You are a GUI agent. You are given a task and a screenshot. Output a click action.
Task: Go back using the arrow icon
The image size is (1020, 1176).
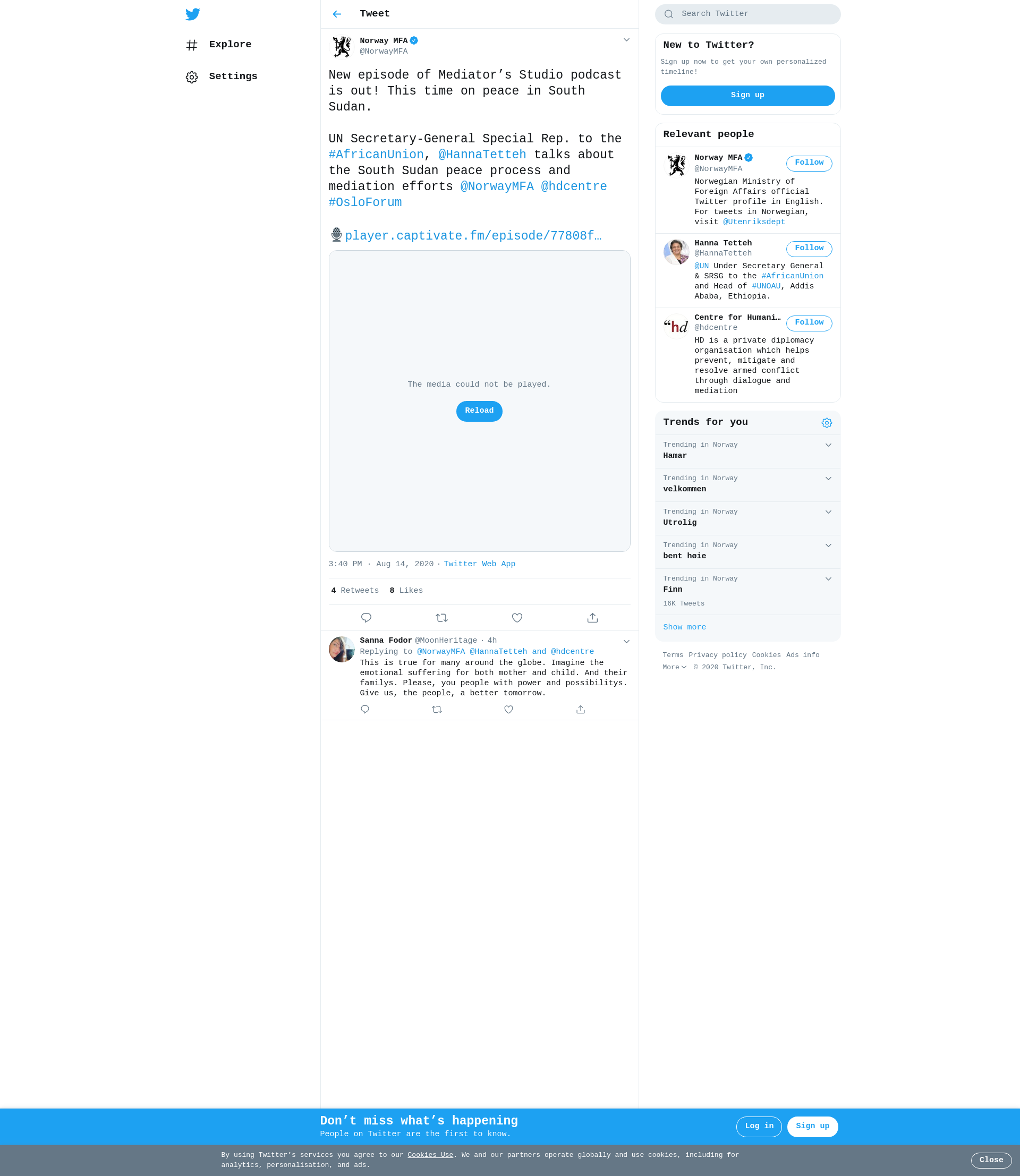[337, 14]
